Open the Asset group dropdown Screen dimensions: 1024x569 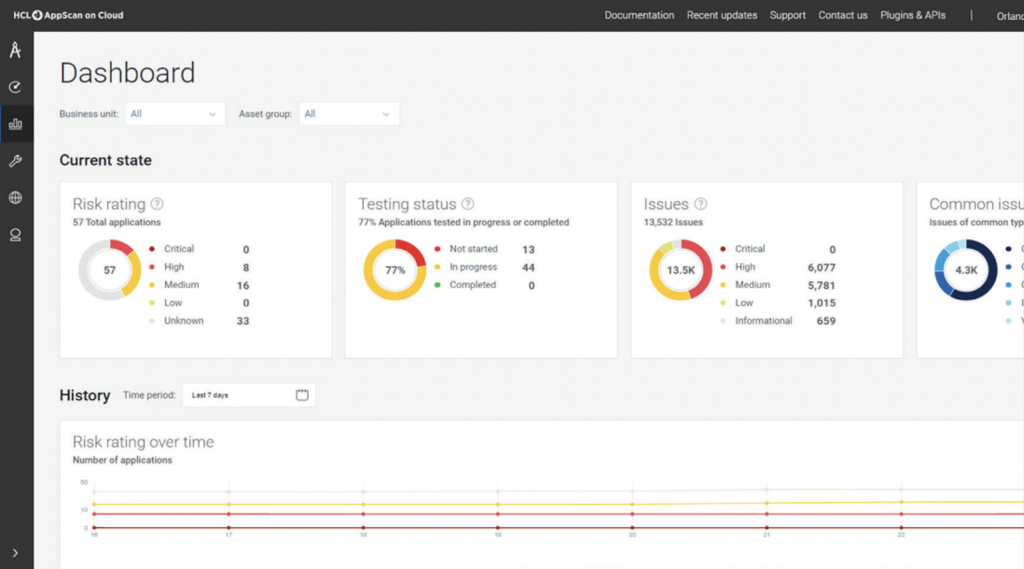click(349, 114)
